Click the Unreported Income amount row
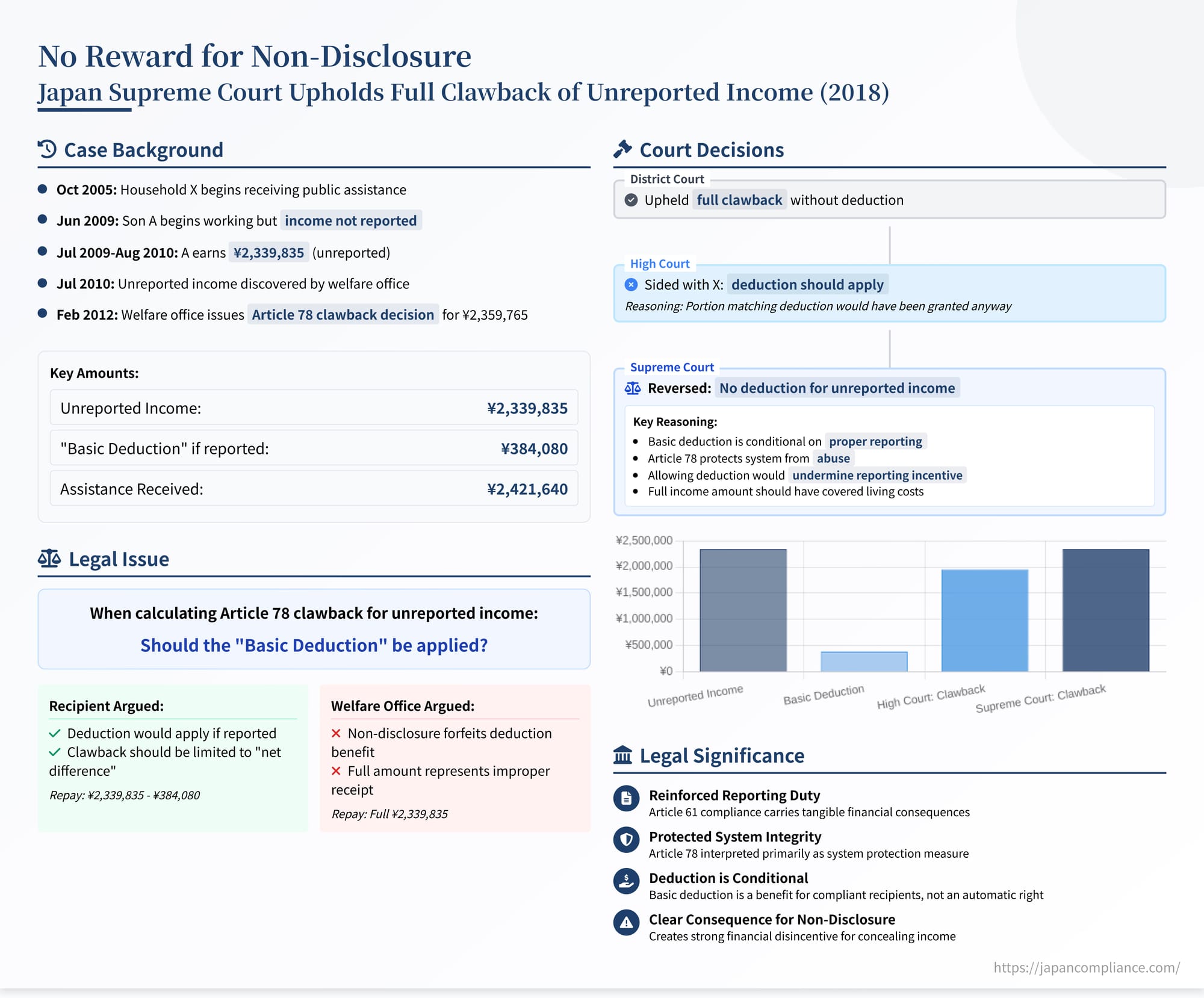Screen dimensions: 1204x998 pyautogui.click(x=314, y=408)
